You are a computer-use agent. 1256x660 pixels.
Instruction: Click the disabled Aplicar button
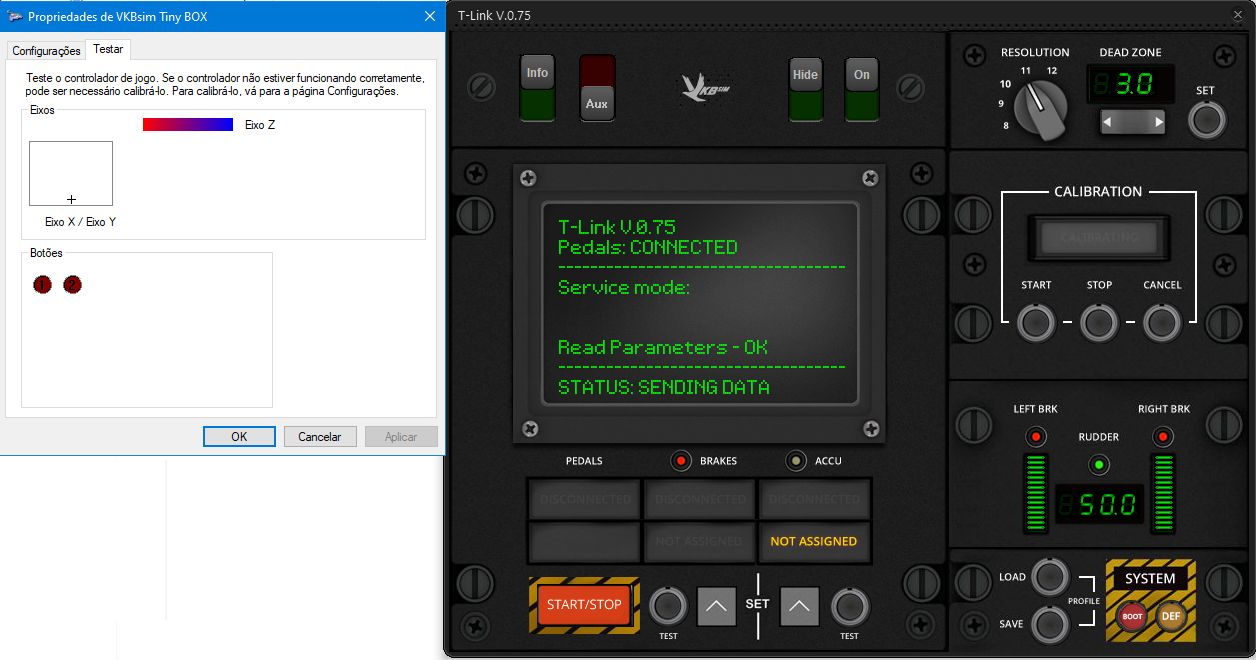click(401, 437)
